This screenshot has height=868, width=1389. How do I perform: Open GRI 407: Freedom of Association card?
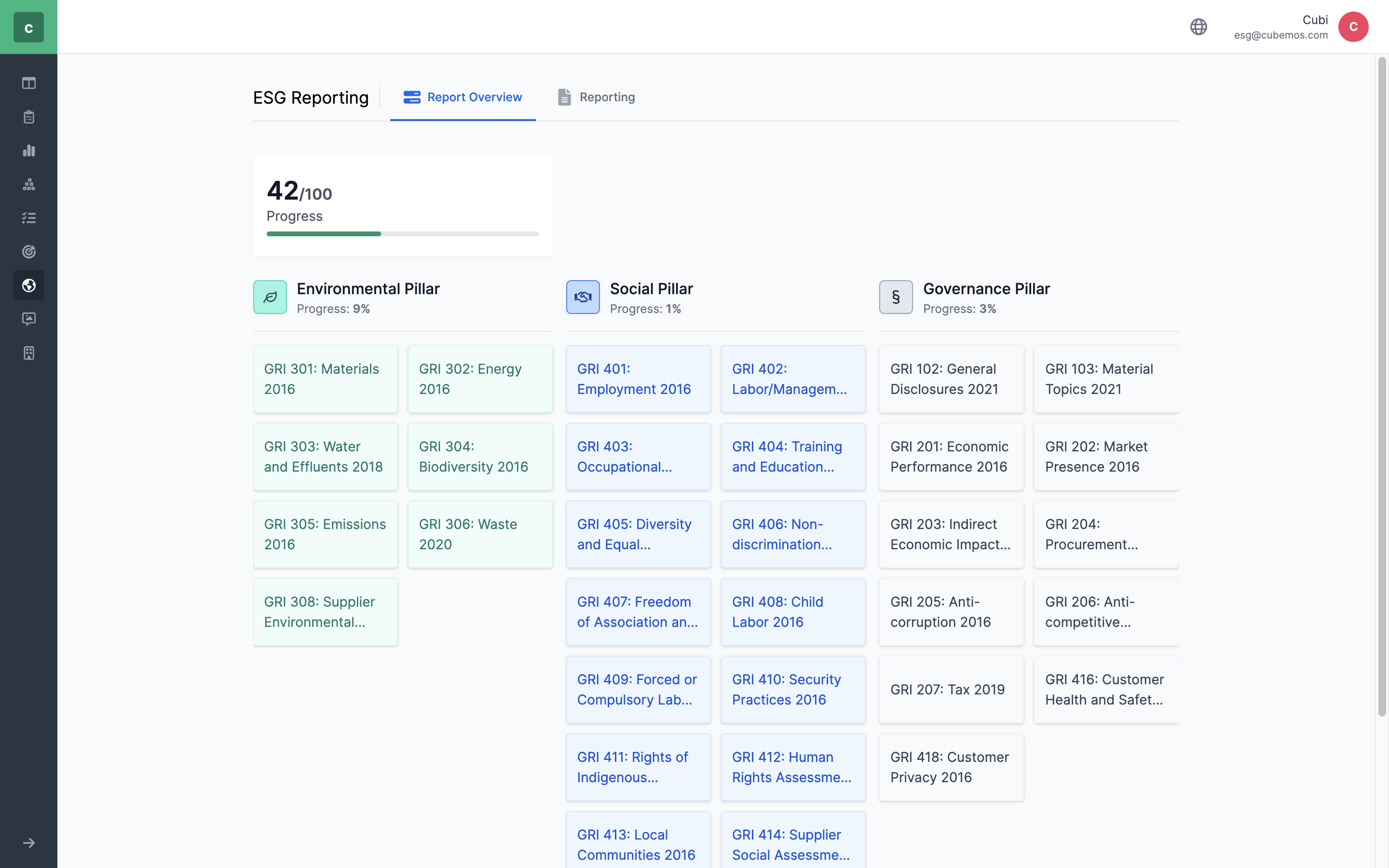[638, 612]
